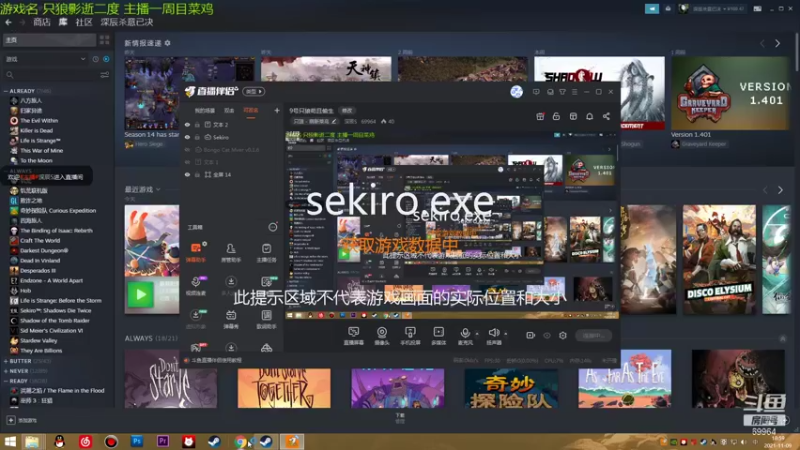This screenshot has width=800, height=450.
Task: Open the hamburger menu in streaming app title bar
Action: (x=574, y=92)
